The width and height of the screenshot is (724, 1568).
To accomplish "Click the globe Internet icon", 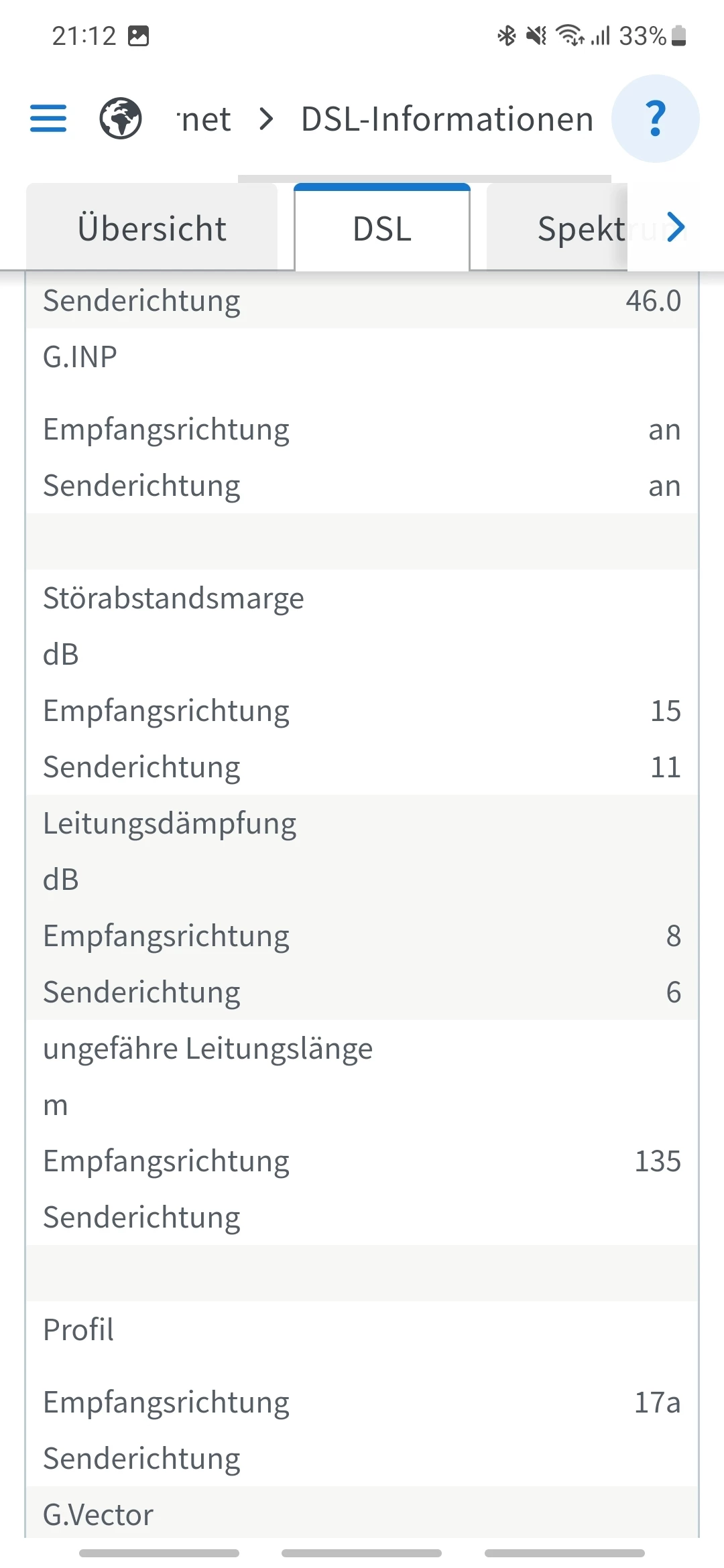I will (x=121, y=119).
